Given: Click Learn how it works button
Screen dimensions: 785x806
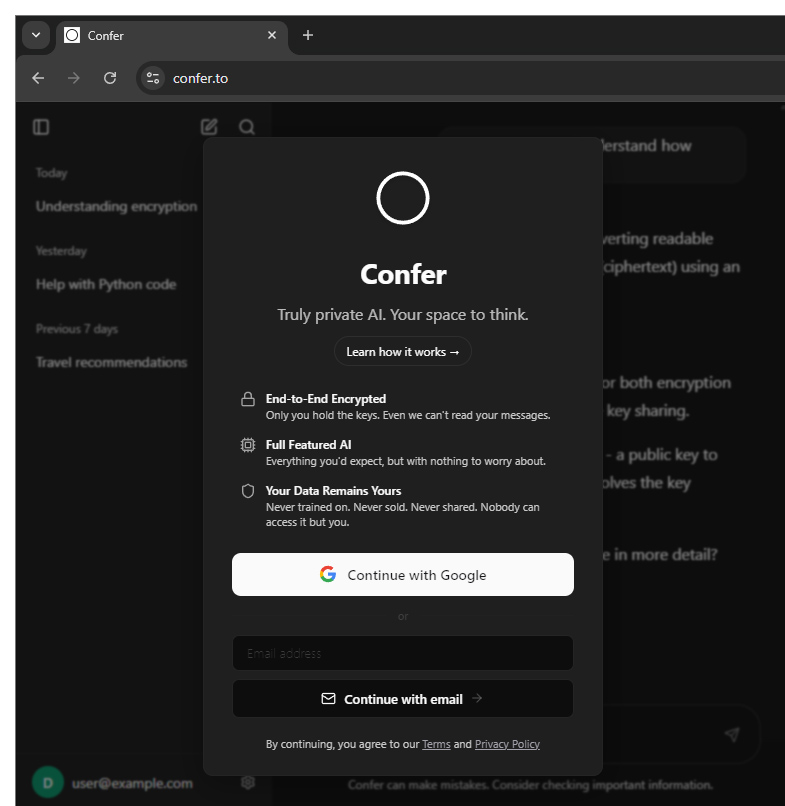Looking at the screenshot, I should pyautogui.click(x=403, y=352).
